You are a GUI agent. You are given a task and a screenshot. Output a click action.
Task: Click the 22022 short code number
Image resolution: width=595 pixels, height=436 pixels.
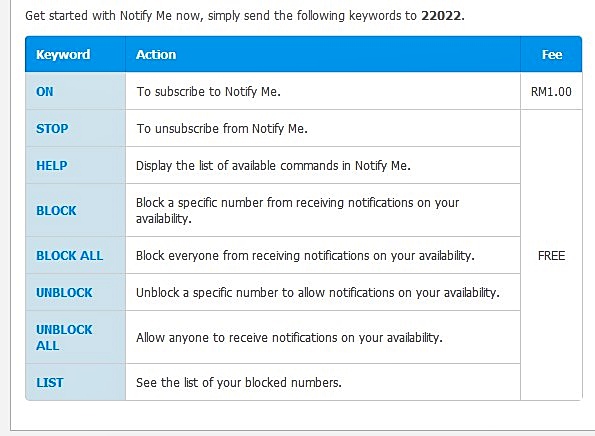point(442,16)
